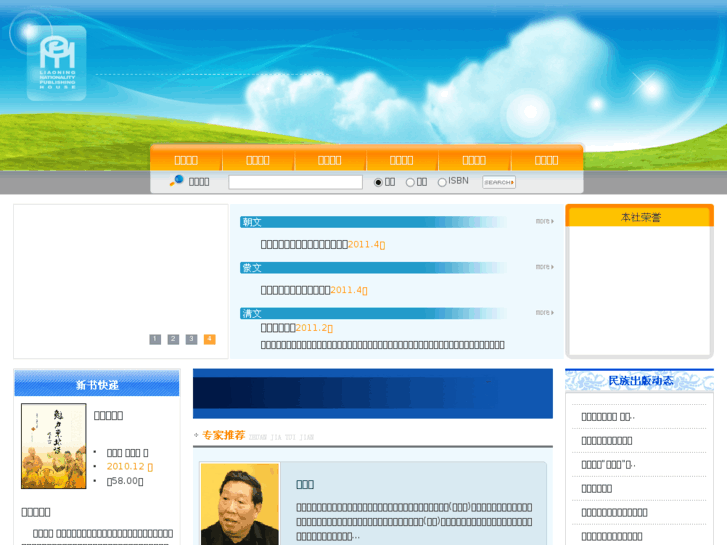The height and width of the screenshot is (545, 727).
Task: Select highlighted slideshow page 4
Action: pyautogui.click(x=209, y=339)
